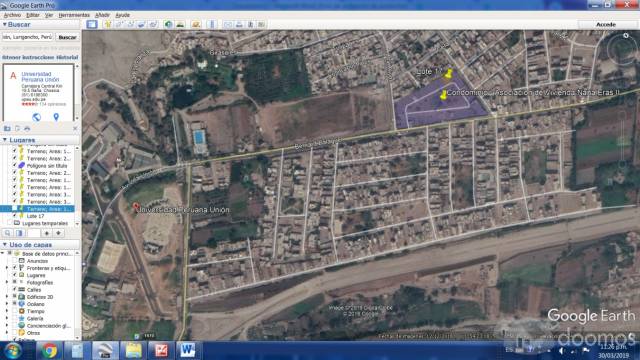This screenshot has height=360, width=640.
Task: Save search result to My Places folder icon
Action: coord(7,128)
